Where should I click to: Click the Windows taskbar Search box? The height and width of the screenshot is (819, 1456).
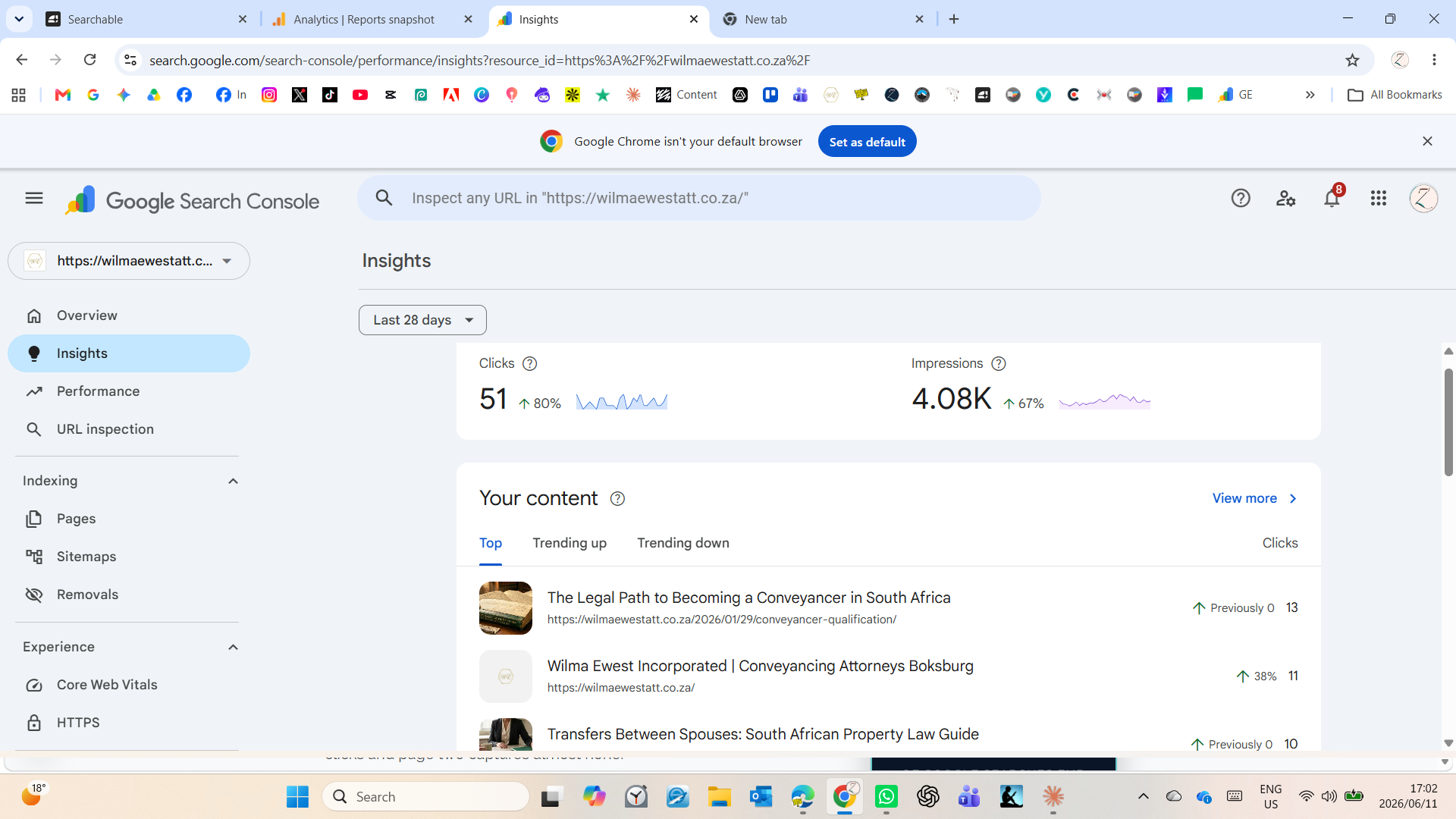[x=425, y=796]
